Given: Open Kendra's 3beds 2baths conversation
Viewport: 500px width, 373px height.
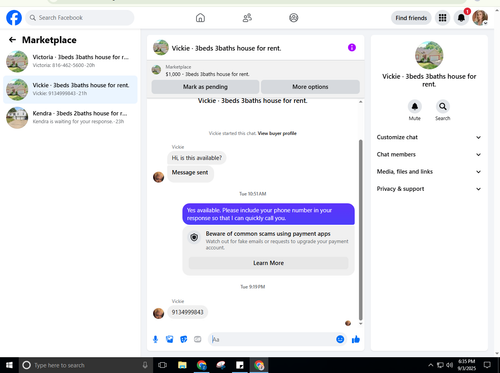Looking at the screenshot, I should point(70,117).
